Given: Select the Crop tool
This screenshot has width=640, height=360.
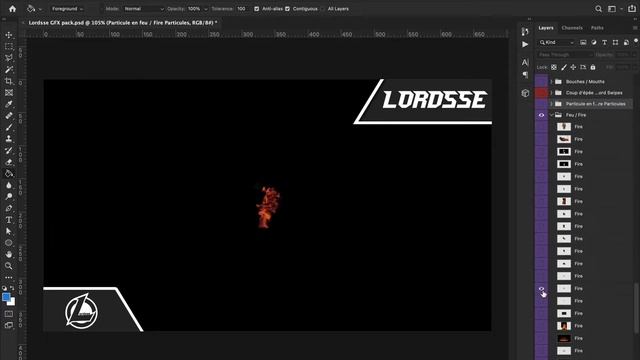Looking at the screenshot, I should pyautogui.click(x=9, y=81).
